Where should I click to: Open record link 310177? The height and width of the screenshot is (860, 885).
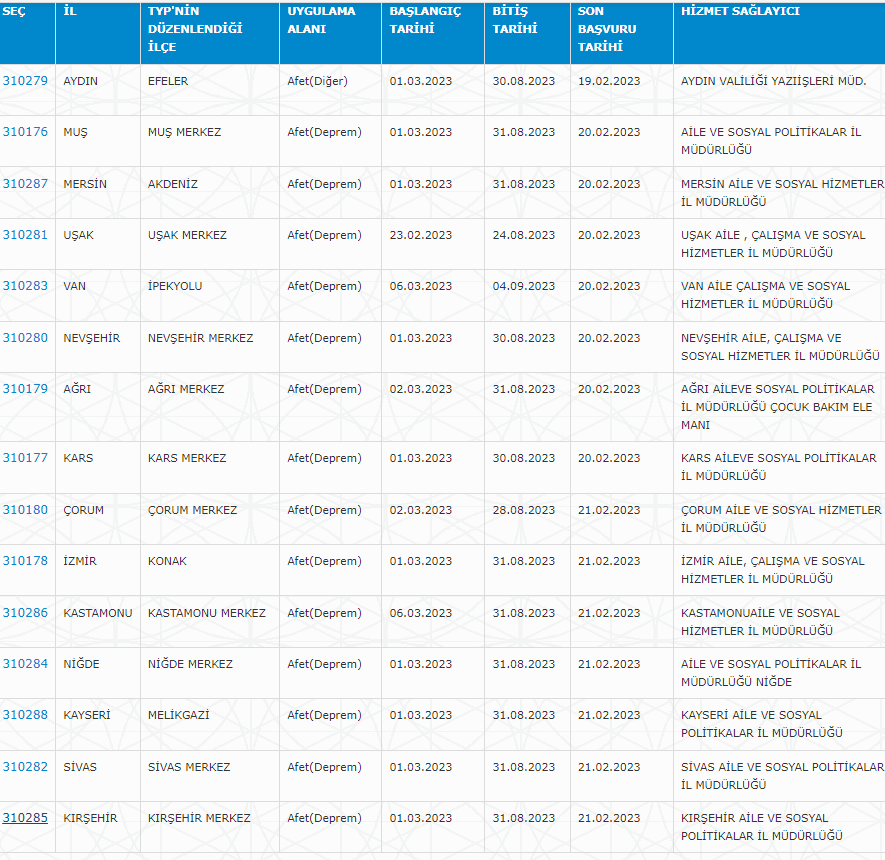[x=25, y=457]
